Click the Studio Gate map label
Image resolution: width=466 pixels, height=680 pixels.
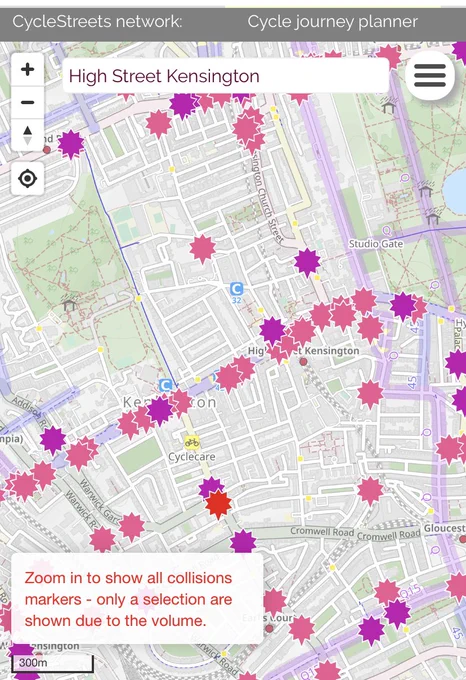tap(376, 244)
